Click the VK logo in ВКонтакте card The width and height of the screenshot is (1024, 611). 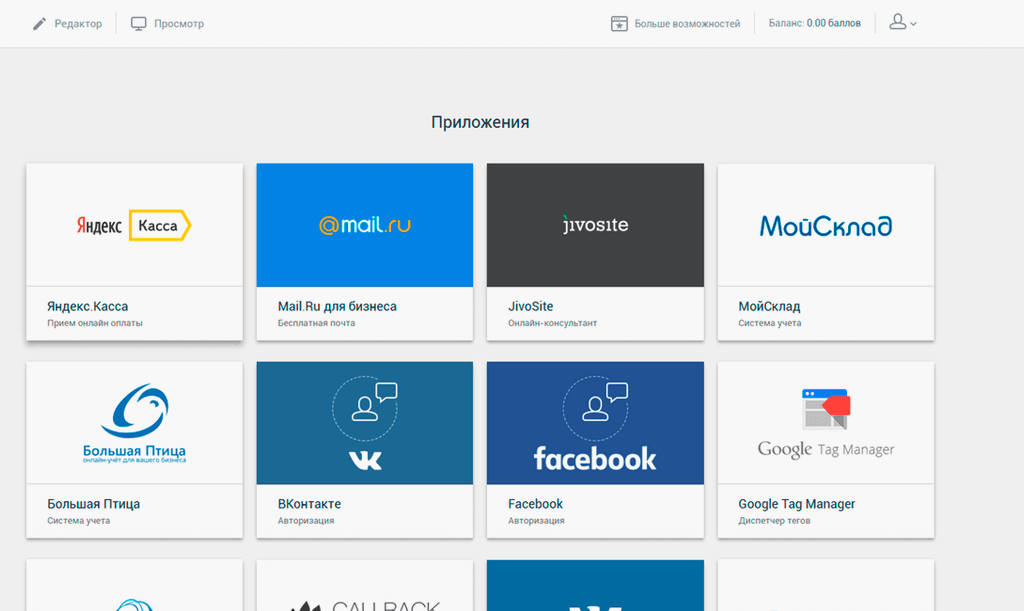[364, 460]
